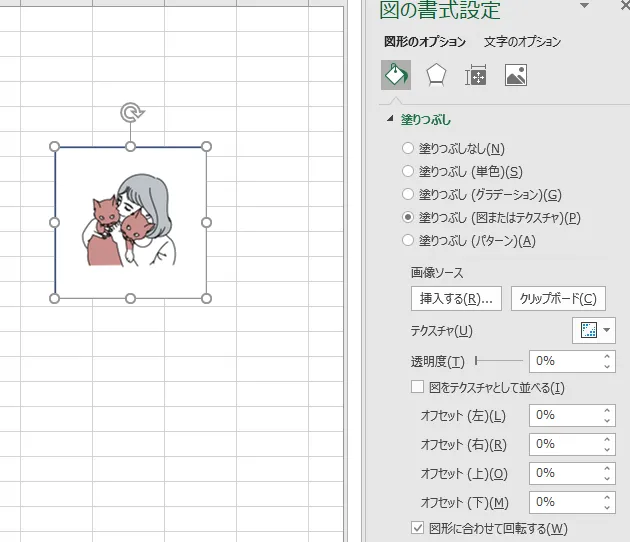Screen dimensions: 630x542
Task: Click the bottom-left resize handle of picture
Action: 55,299
